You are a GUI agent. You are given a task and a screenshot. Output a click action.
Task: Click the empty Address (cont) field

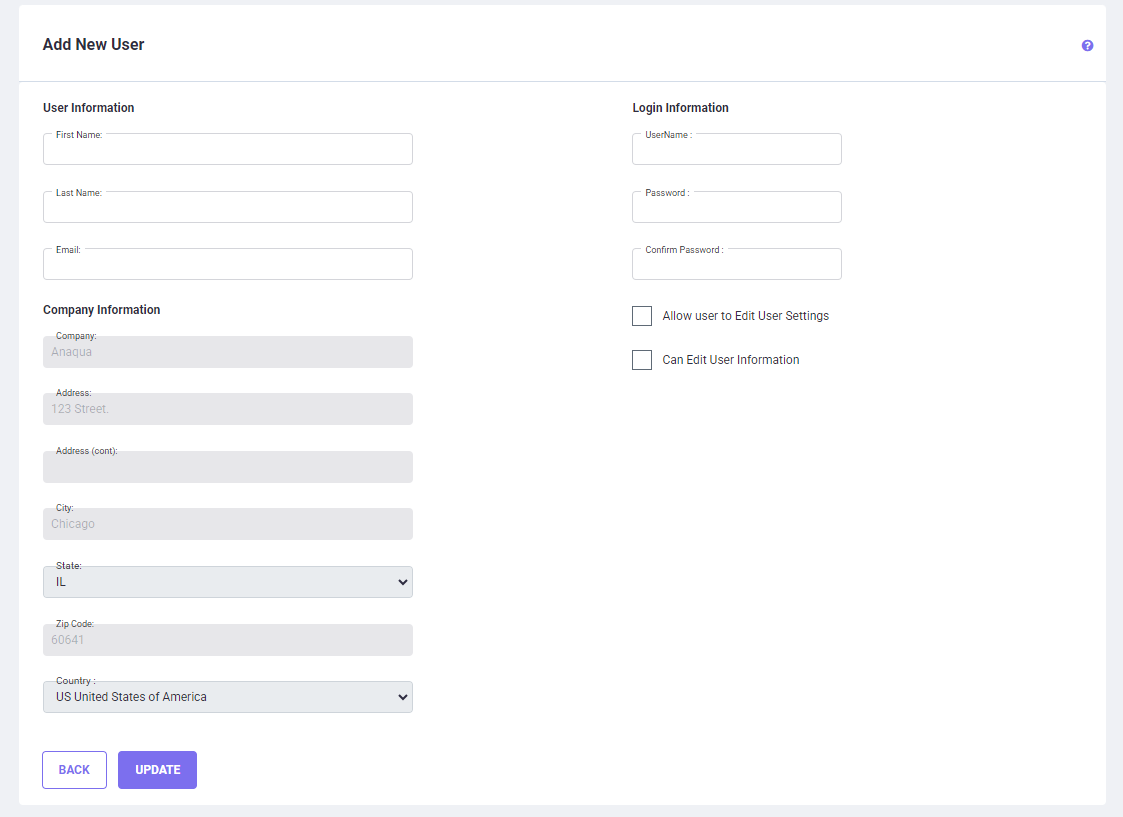point(228,468)
